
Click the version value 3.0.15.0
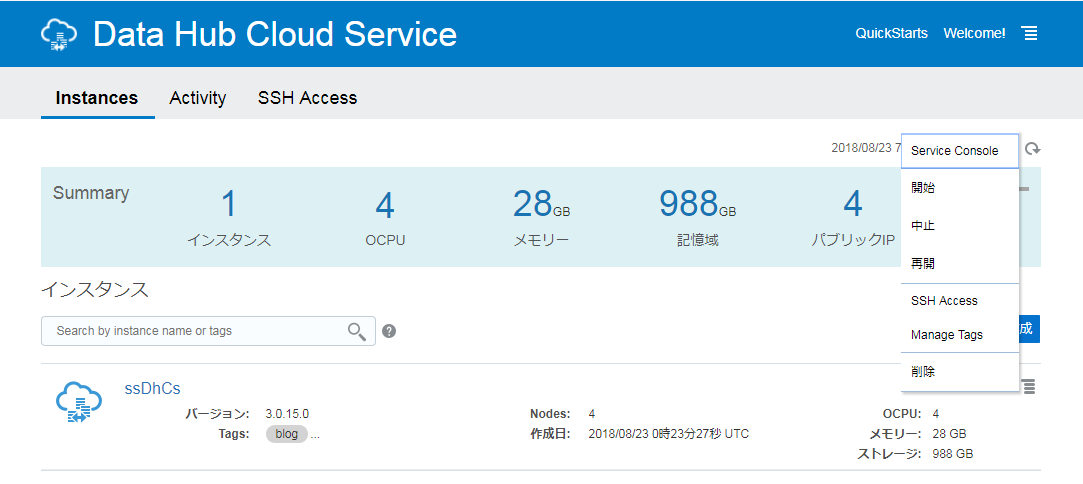[287, 414]
